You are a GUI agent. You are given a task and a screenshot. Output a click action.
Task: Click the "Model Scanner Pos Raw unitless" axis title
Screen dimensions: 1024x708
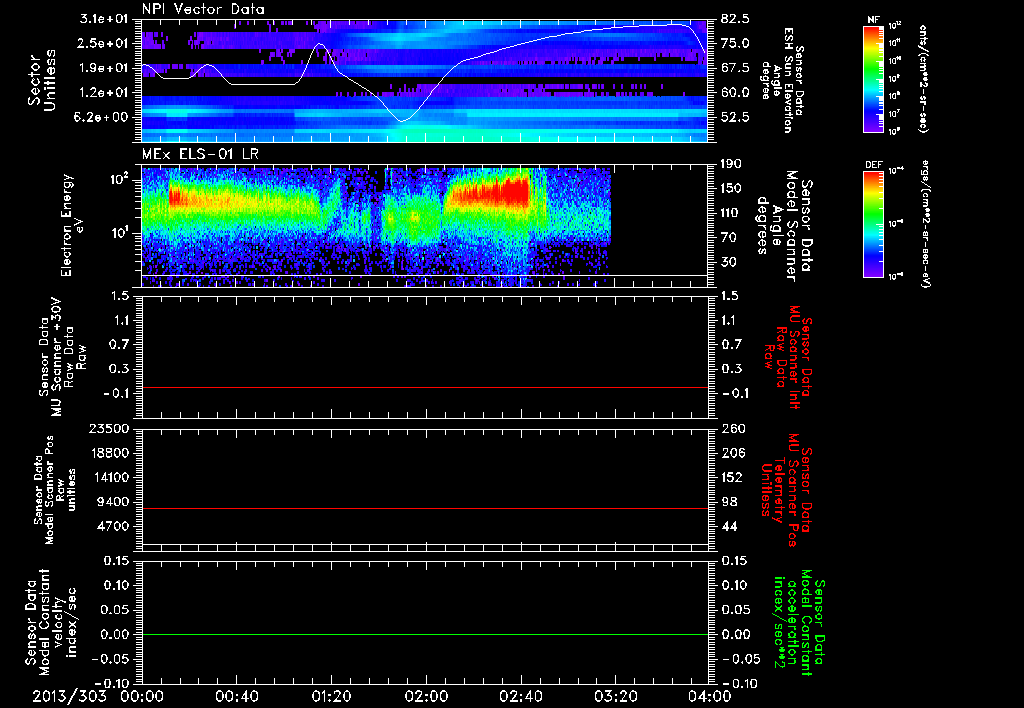pyautogui.click(x=55, y=490)
